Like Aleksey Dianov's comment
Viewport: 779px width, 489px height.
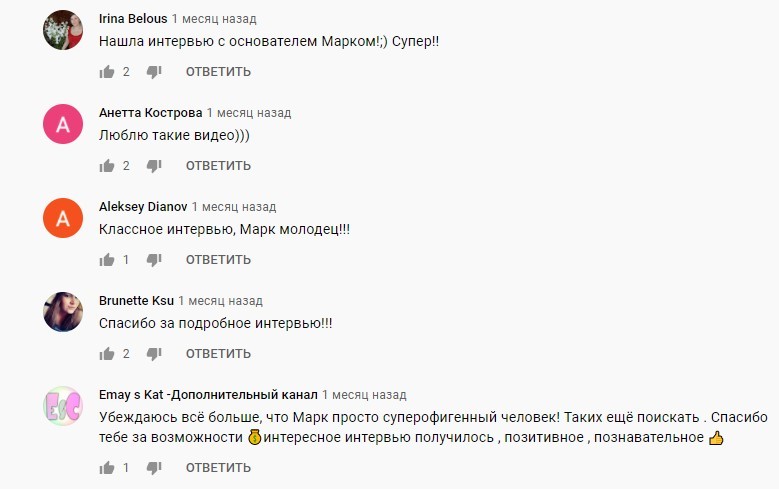107,260
